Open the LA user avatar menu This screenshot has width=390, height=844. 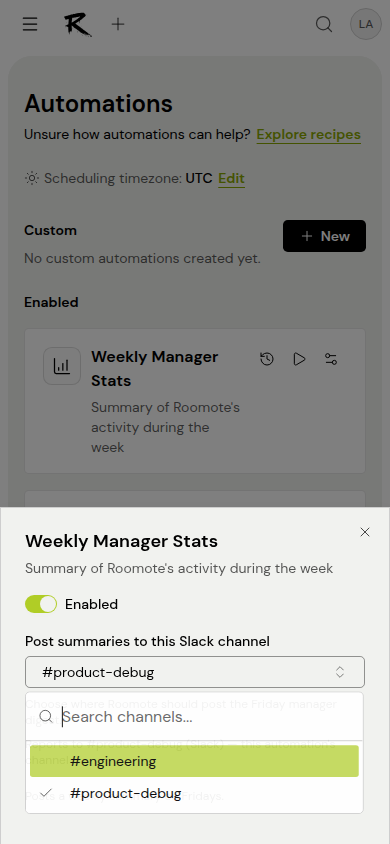(x=366, y=24)
